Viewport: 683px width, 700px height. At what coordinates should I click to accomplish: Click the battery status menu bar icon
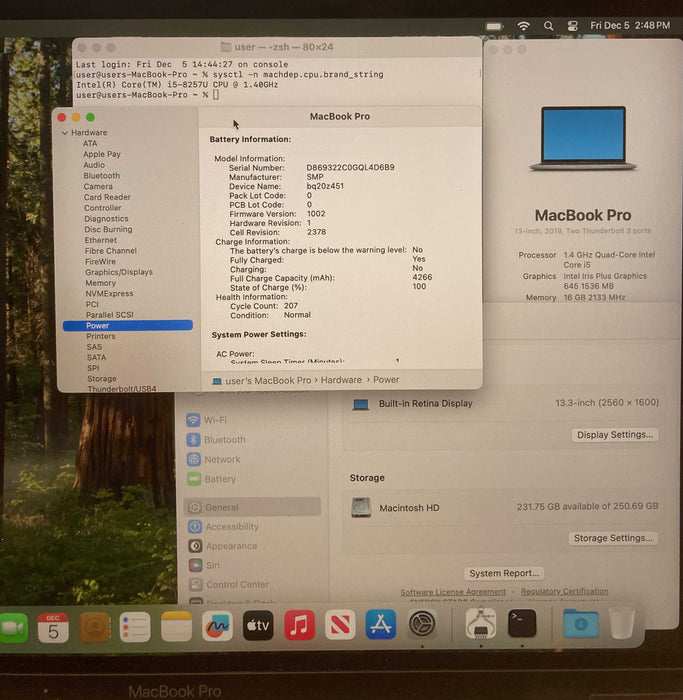click(494, 26)
